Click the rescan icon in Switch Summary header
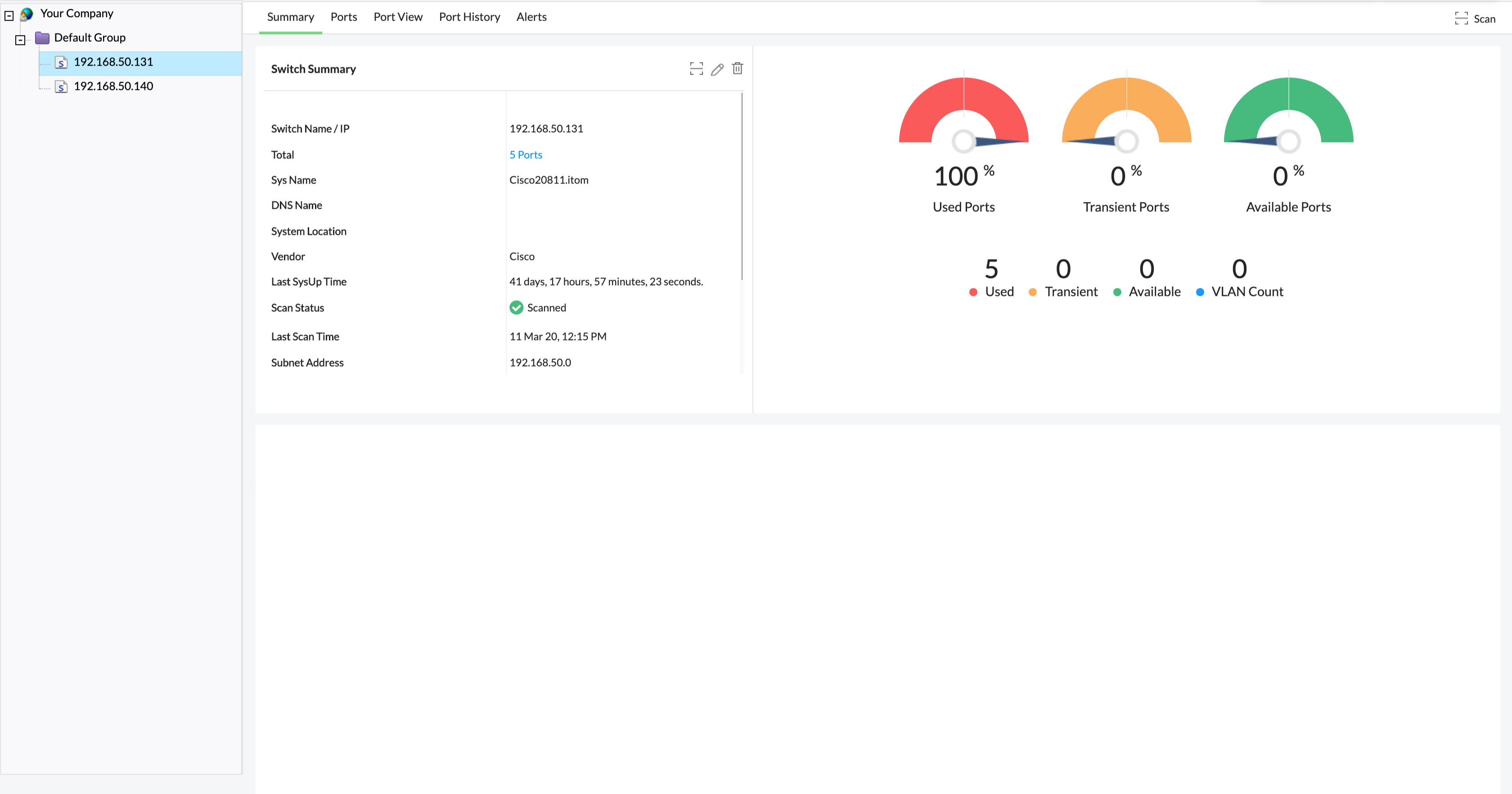 coord(696,69)
